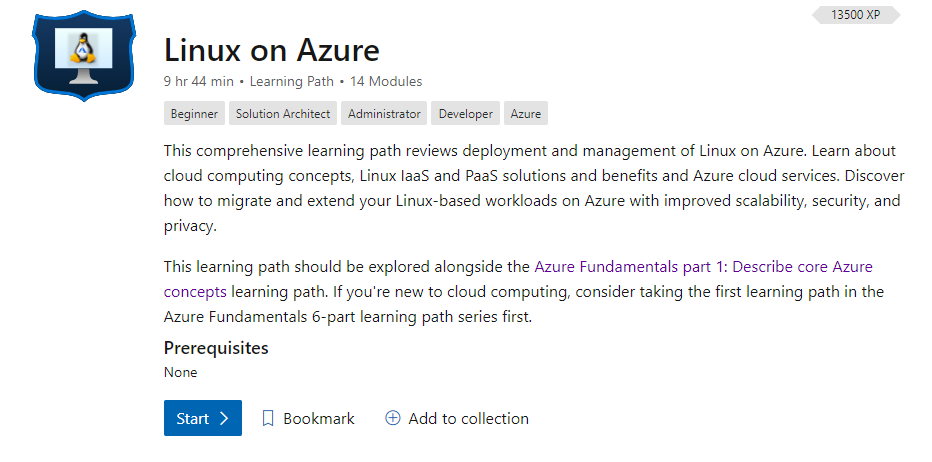The width and height of the screenshot is (932, 462).
Task: Select the Beginner tag
Action: pos(194,114)
